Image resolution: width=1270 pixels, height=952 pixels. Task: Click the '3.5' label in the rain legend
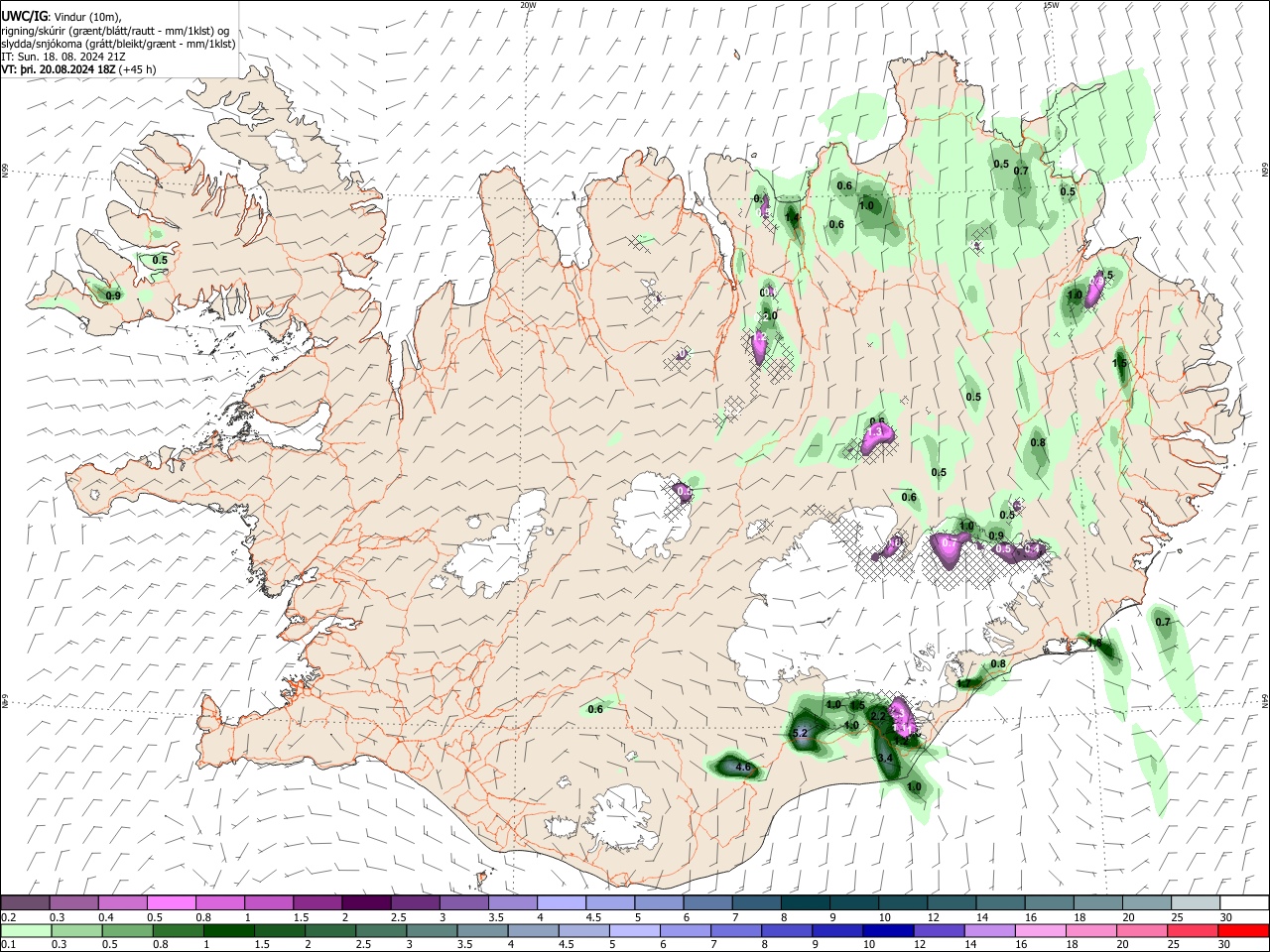pyautogui.click(x=465, y=945)
